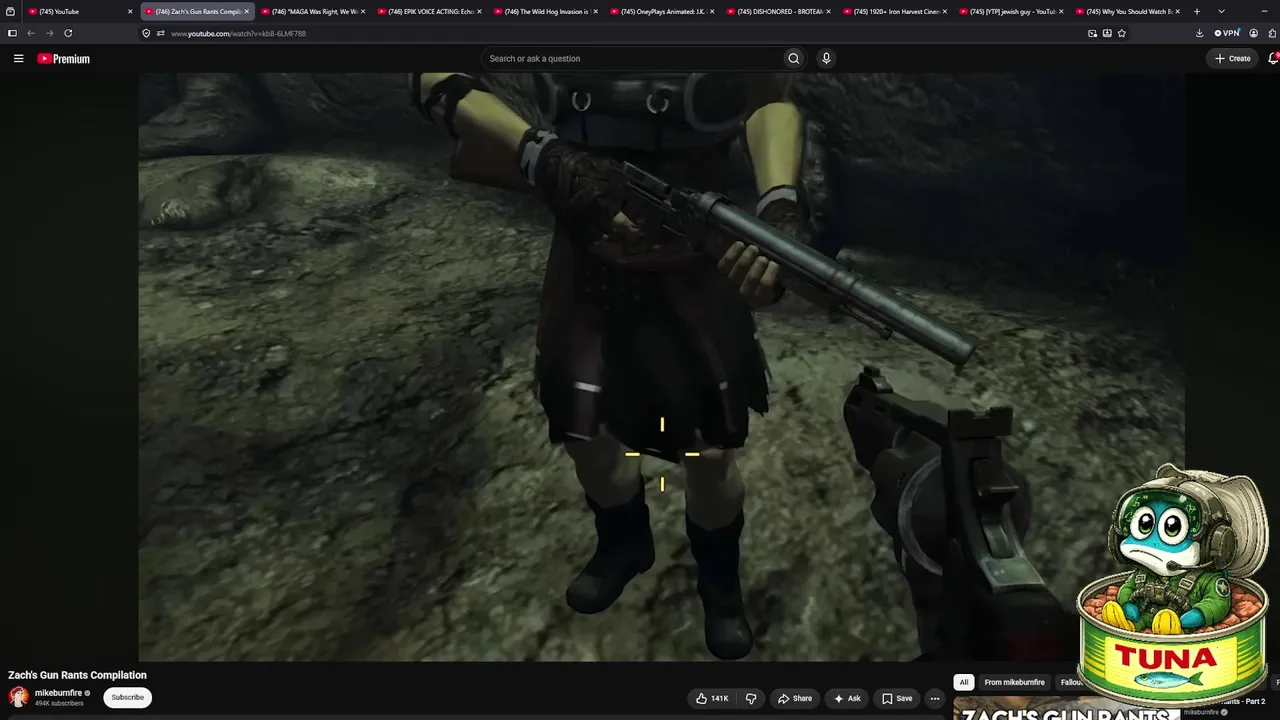Click the save-page icon beside bookmark star
1280x720 pixels.
1107,33
